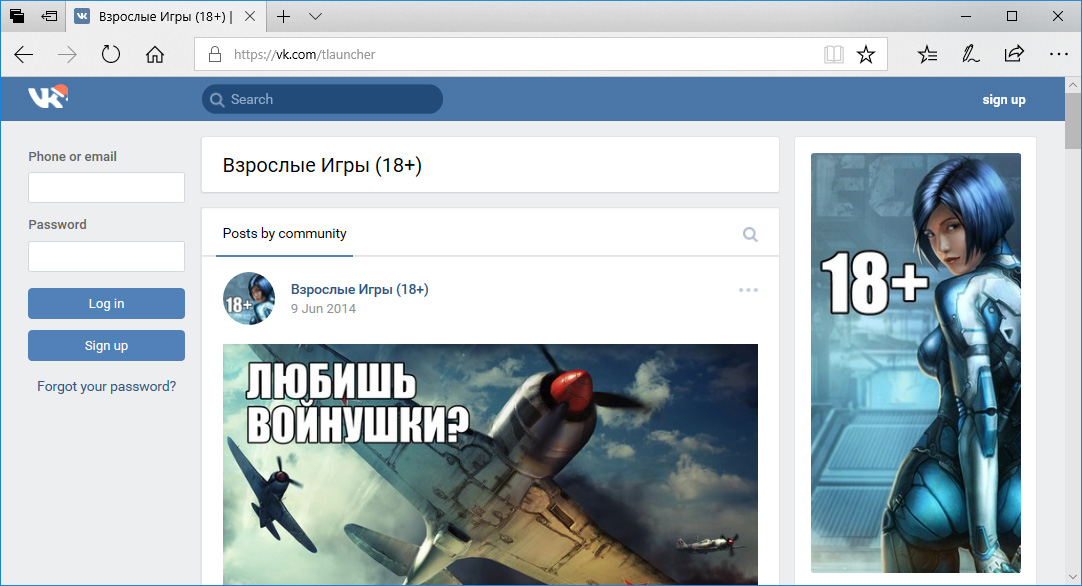This screenshot has width=1082, height=586.
Task: Open Edge settings and more menu
Action: (x=1058, y=55)
